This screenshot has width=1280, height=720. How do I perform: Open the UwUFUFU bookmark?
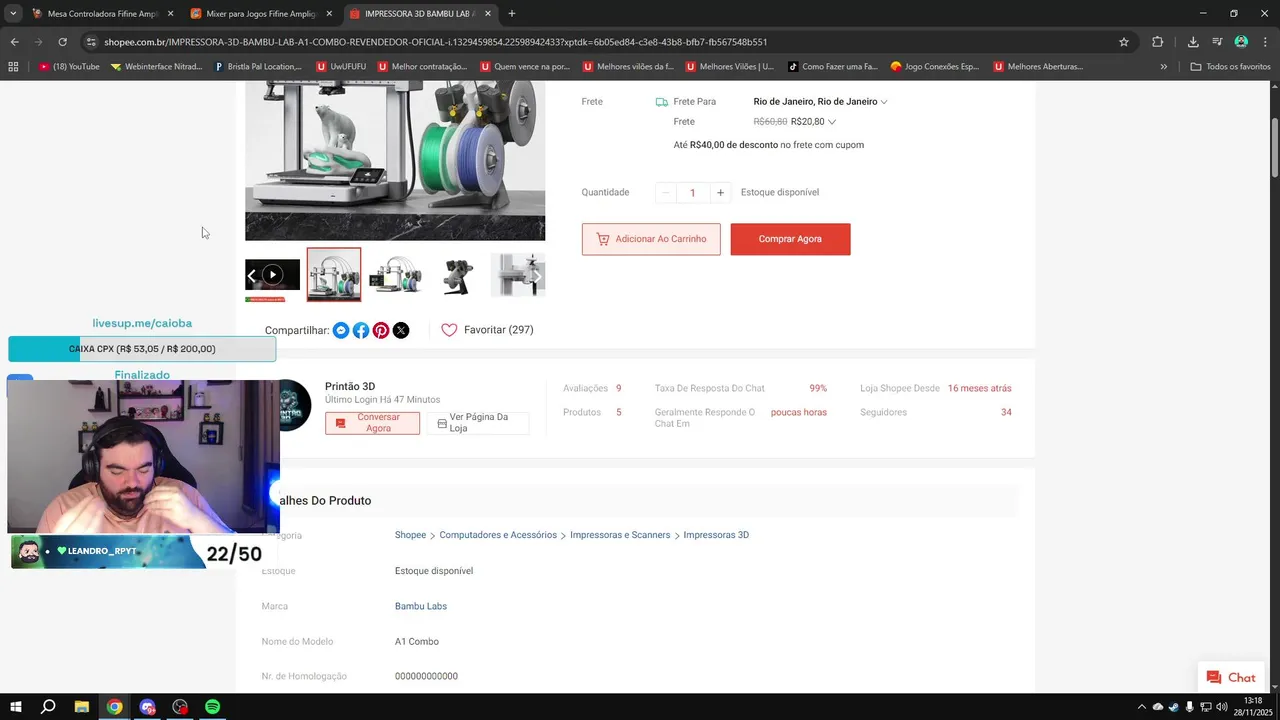[x=341, y=67]
